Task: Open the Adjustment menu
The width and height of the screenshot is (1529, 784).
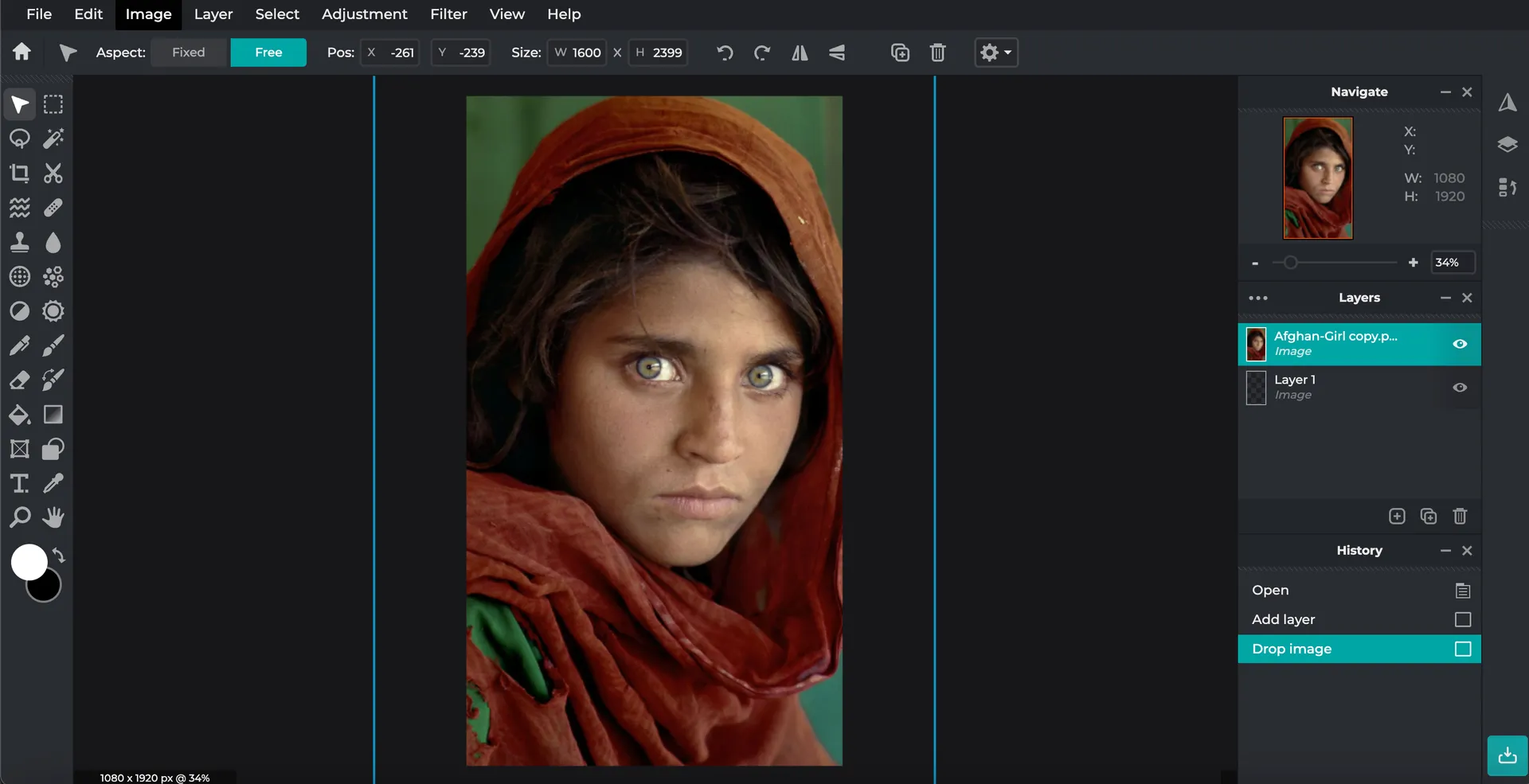Action: [364, 14]
